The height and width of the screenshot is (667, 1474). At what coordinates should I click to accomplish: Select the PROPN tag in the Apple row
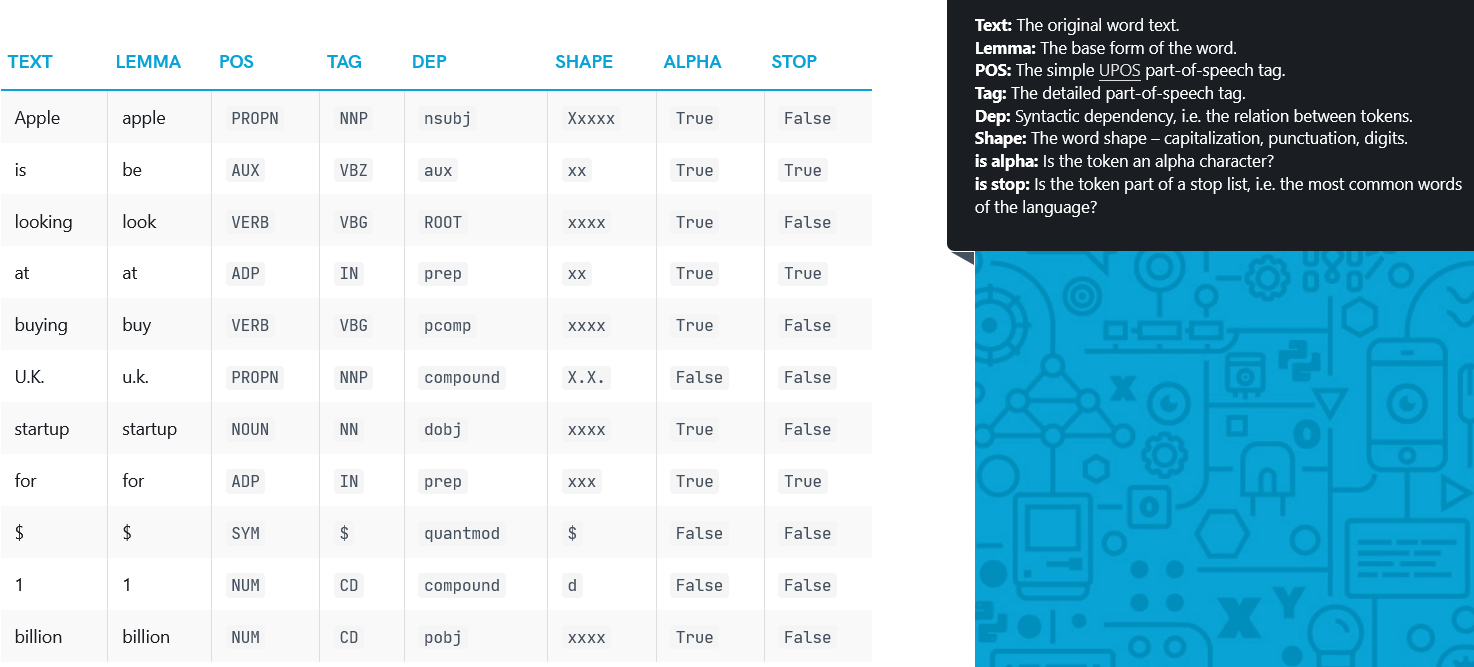(x=255, y=118)
